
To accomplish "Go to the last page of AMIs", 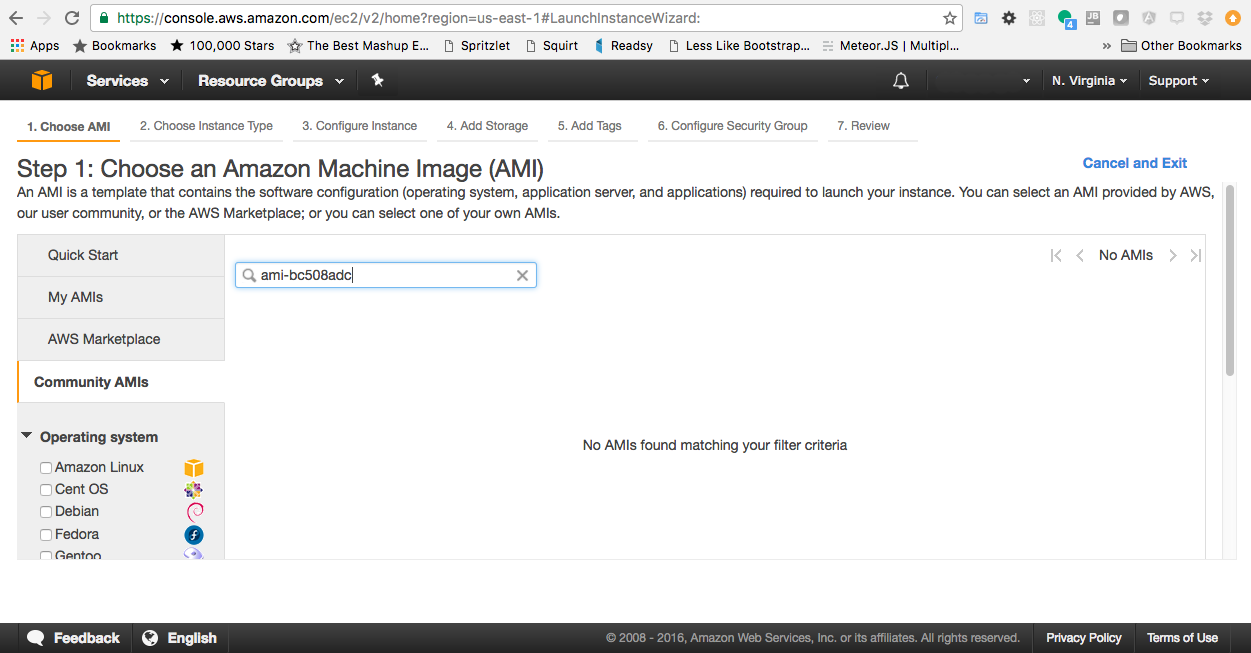I will point(1195,256).
